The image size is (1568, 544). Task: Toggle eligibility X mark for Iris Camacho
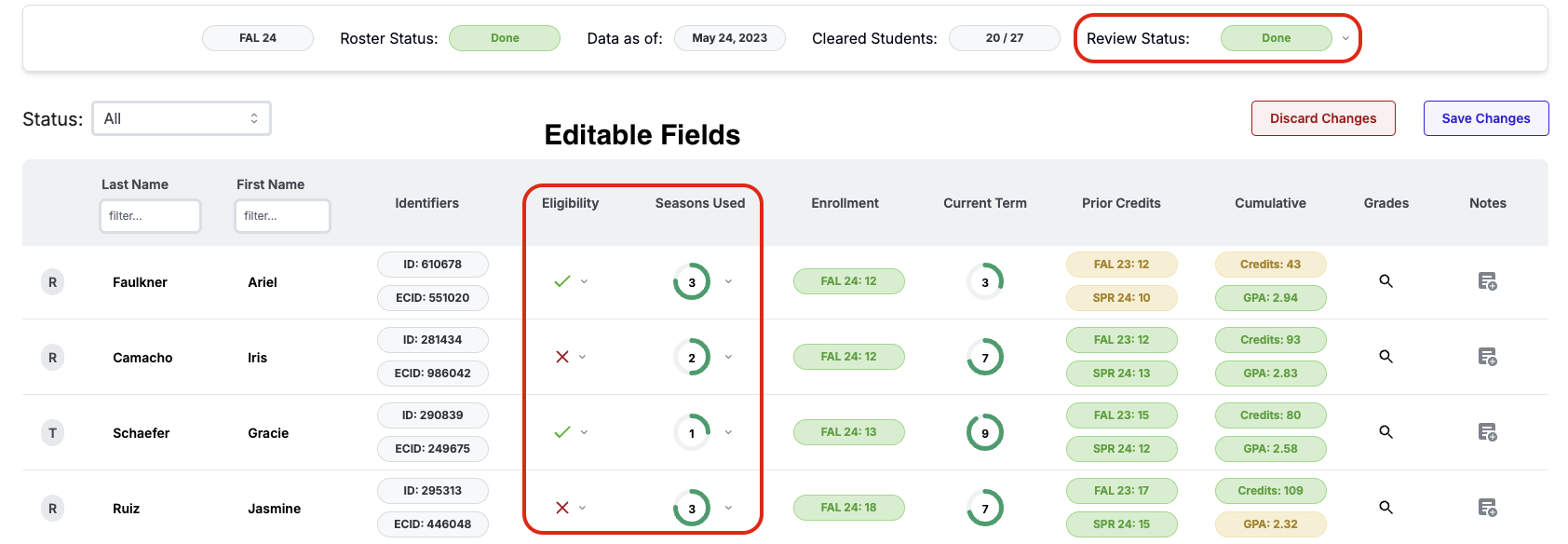(562, 357)
